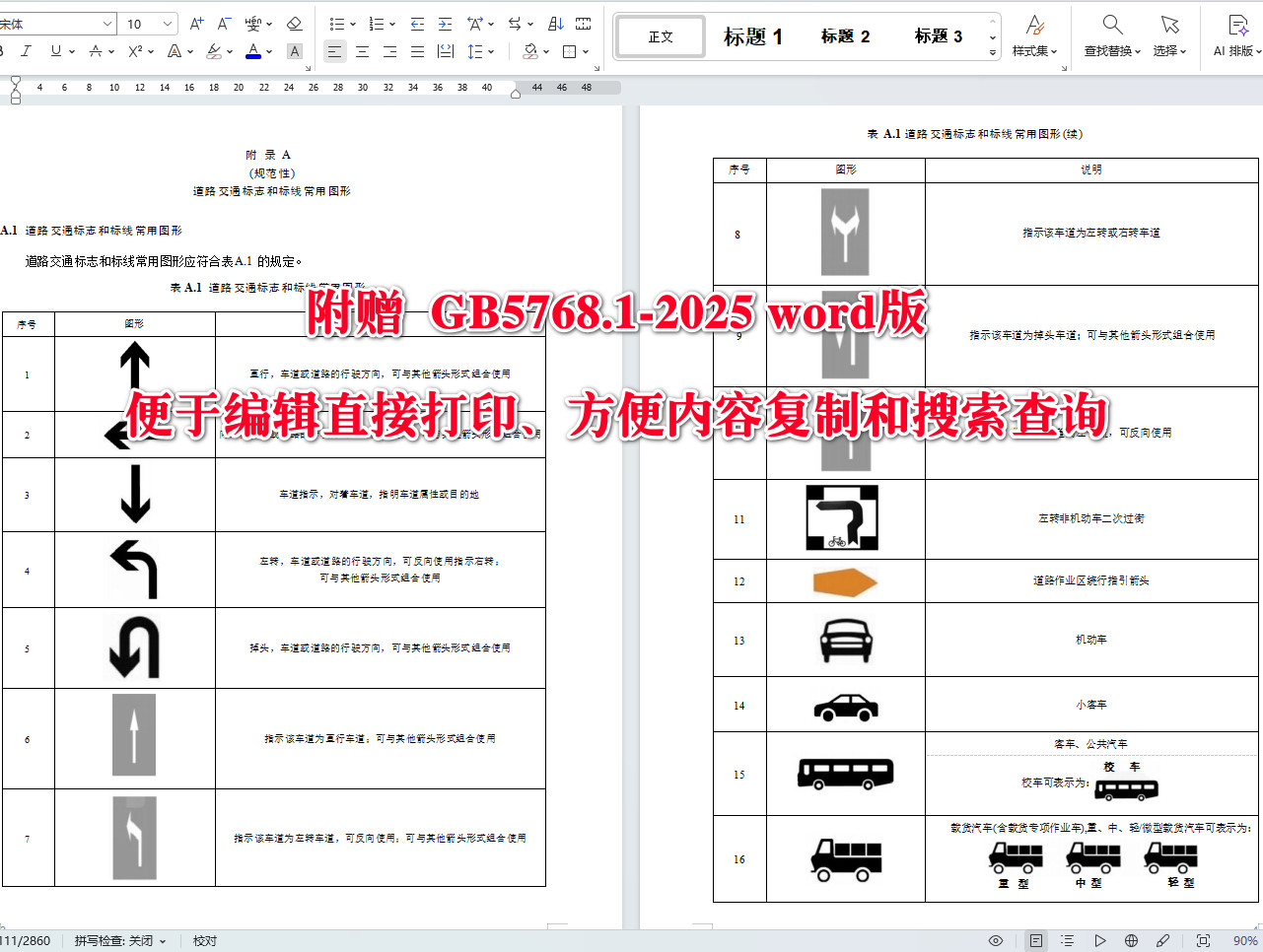Viewport: 1263px width, 952px height.
Task: Open the font color dropdown arrow
Action: (267, 51)
